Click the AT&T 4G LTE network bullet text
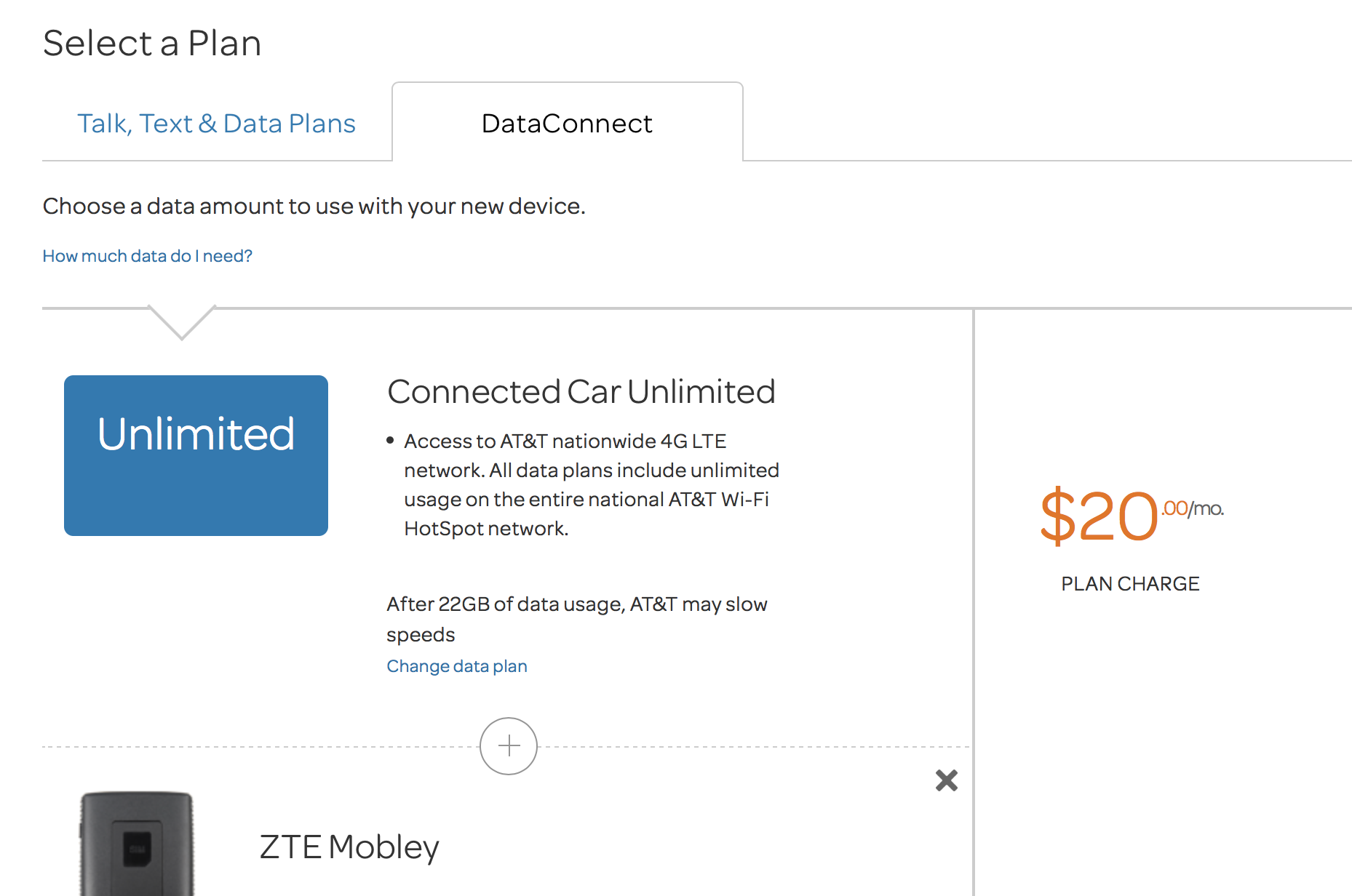Viewport: 1352px width, 896px height. (592, 484)
